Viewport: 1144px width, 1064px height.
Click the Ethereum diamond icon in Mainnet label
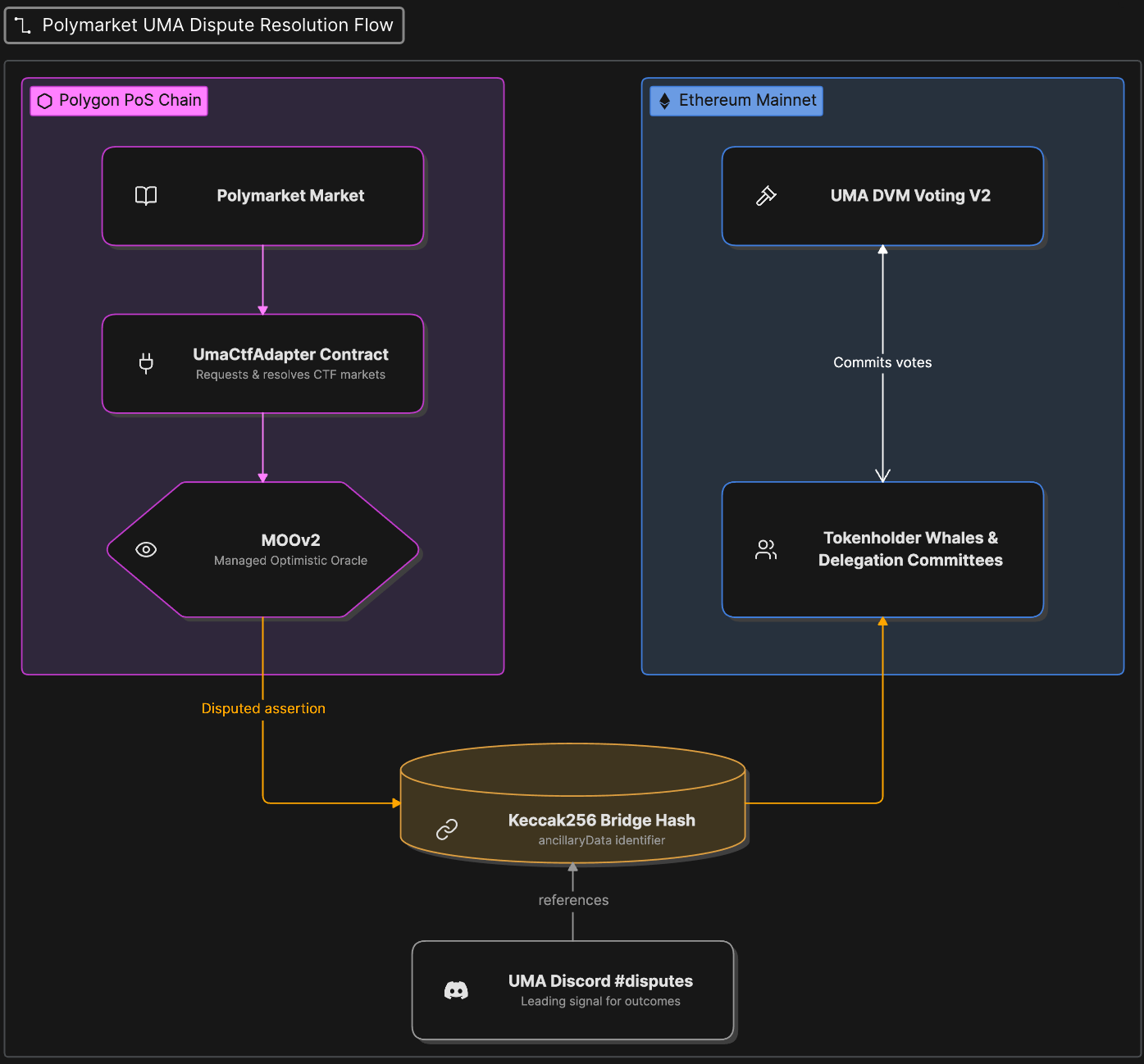click(665, 101)
